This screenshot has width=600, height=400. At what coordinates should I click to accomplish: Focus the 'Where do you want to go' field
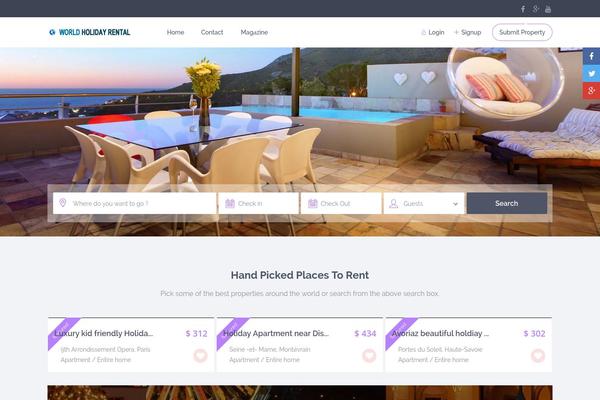pos(135,203)
